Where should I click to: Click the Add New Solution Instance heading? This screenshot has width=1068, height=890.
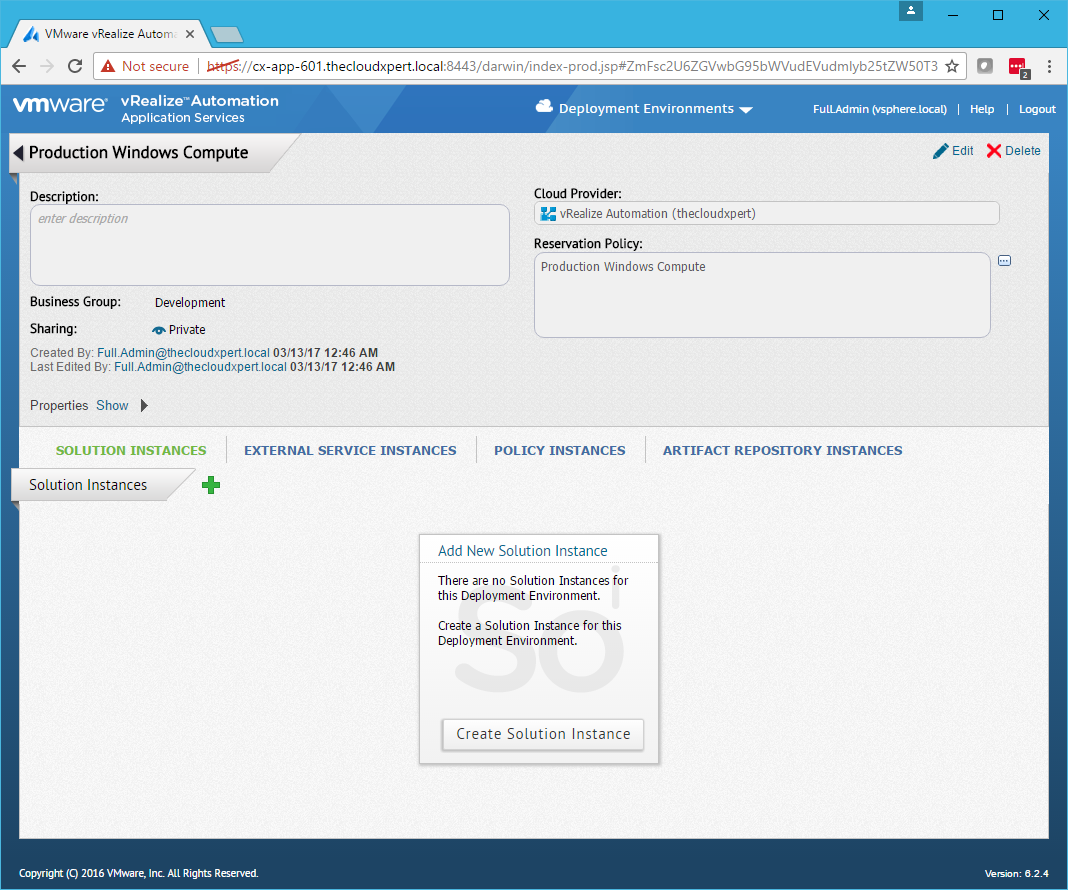point(522,551)
